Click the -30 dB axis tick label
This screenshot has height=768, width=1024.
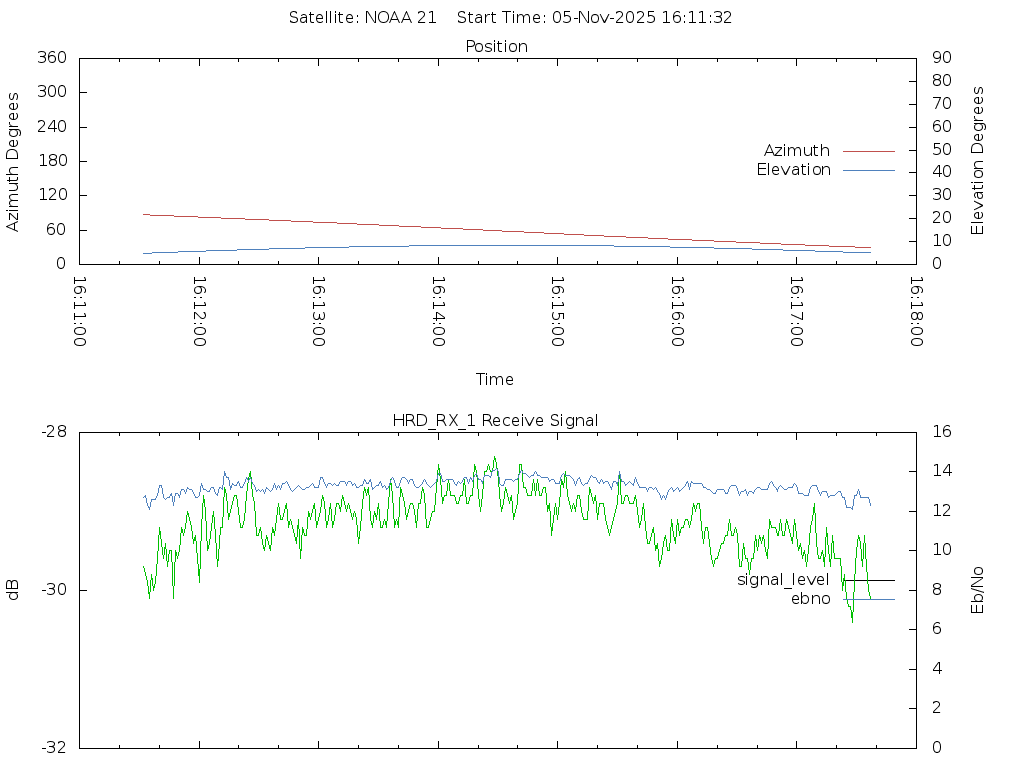[x=53, y=590]
